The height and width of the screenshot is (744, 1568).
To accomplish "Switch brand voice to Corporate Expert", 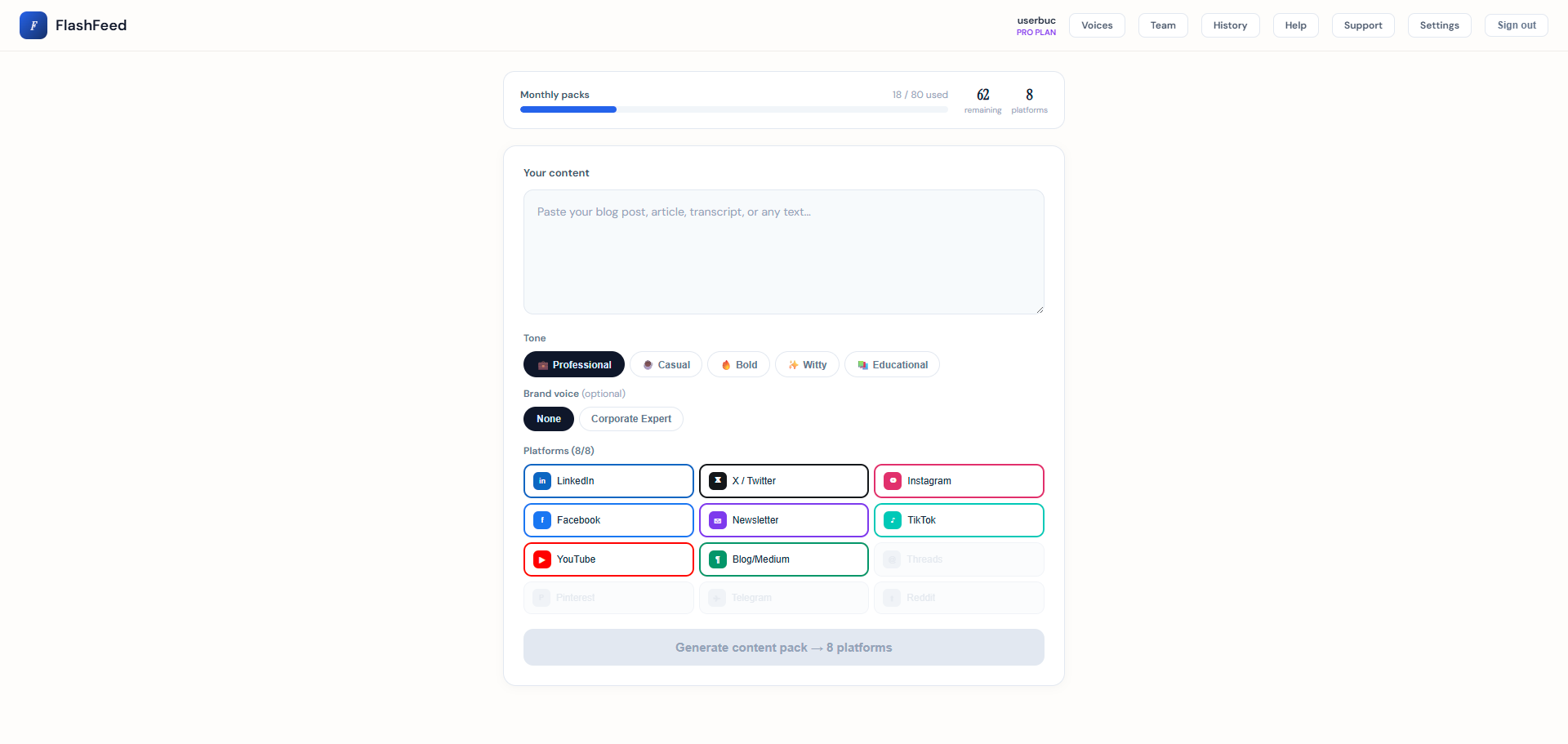I will click(630, 418).
